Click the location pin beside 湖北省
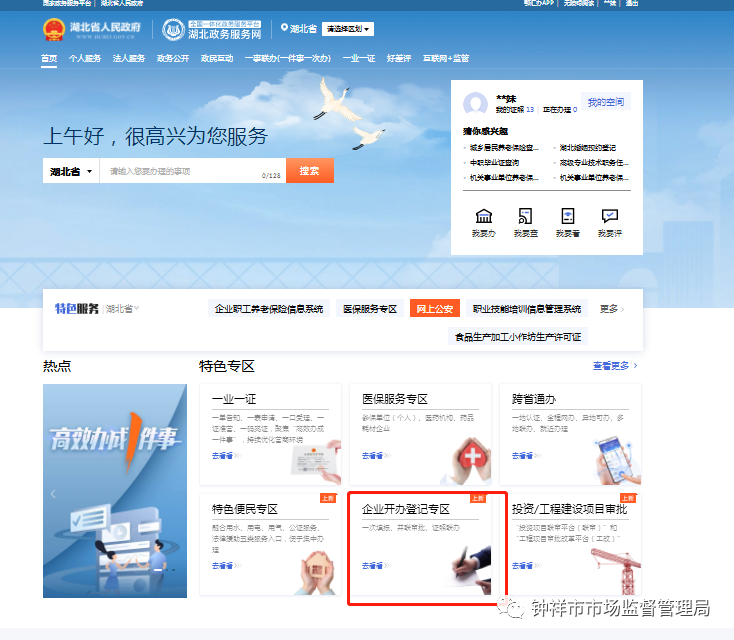734x640 pixels. pos(284,28)
